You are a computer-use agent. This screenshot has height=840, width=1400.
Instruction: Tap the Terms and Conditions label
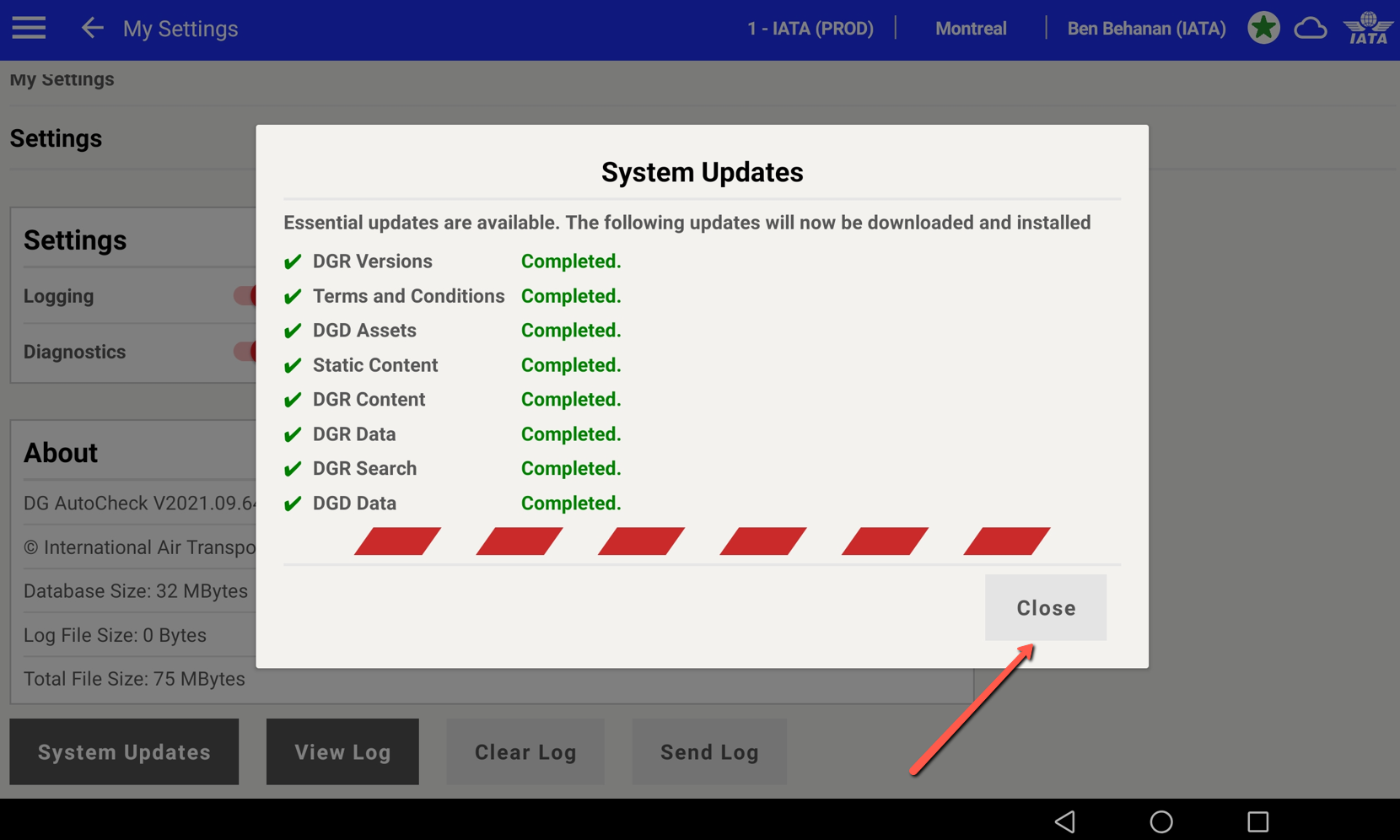tap(409, 296)
